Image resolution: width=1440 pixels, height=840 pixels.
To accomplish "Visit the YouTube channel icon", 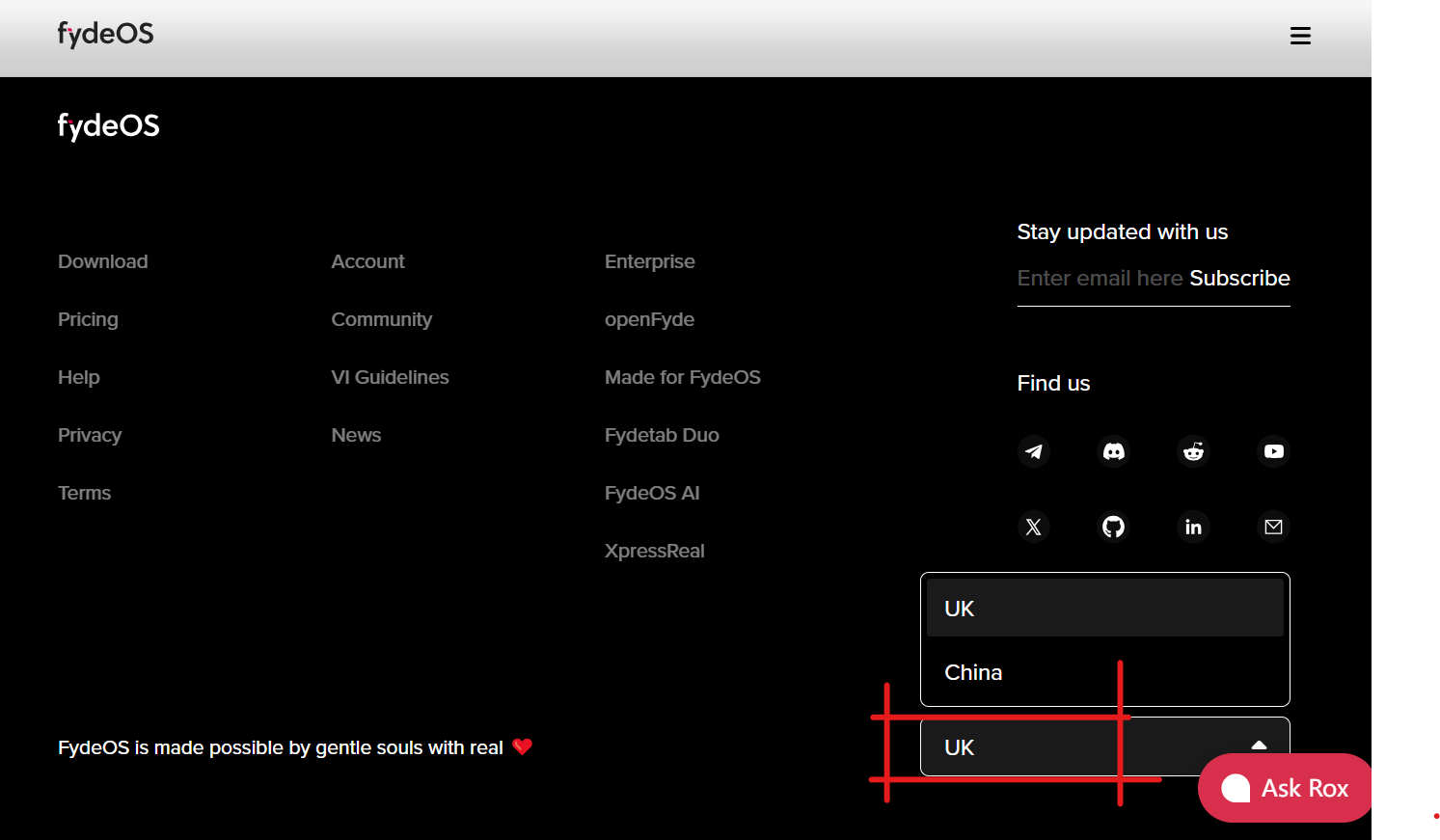I will 1273,451.
